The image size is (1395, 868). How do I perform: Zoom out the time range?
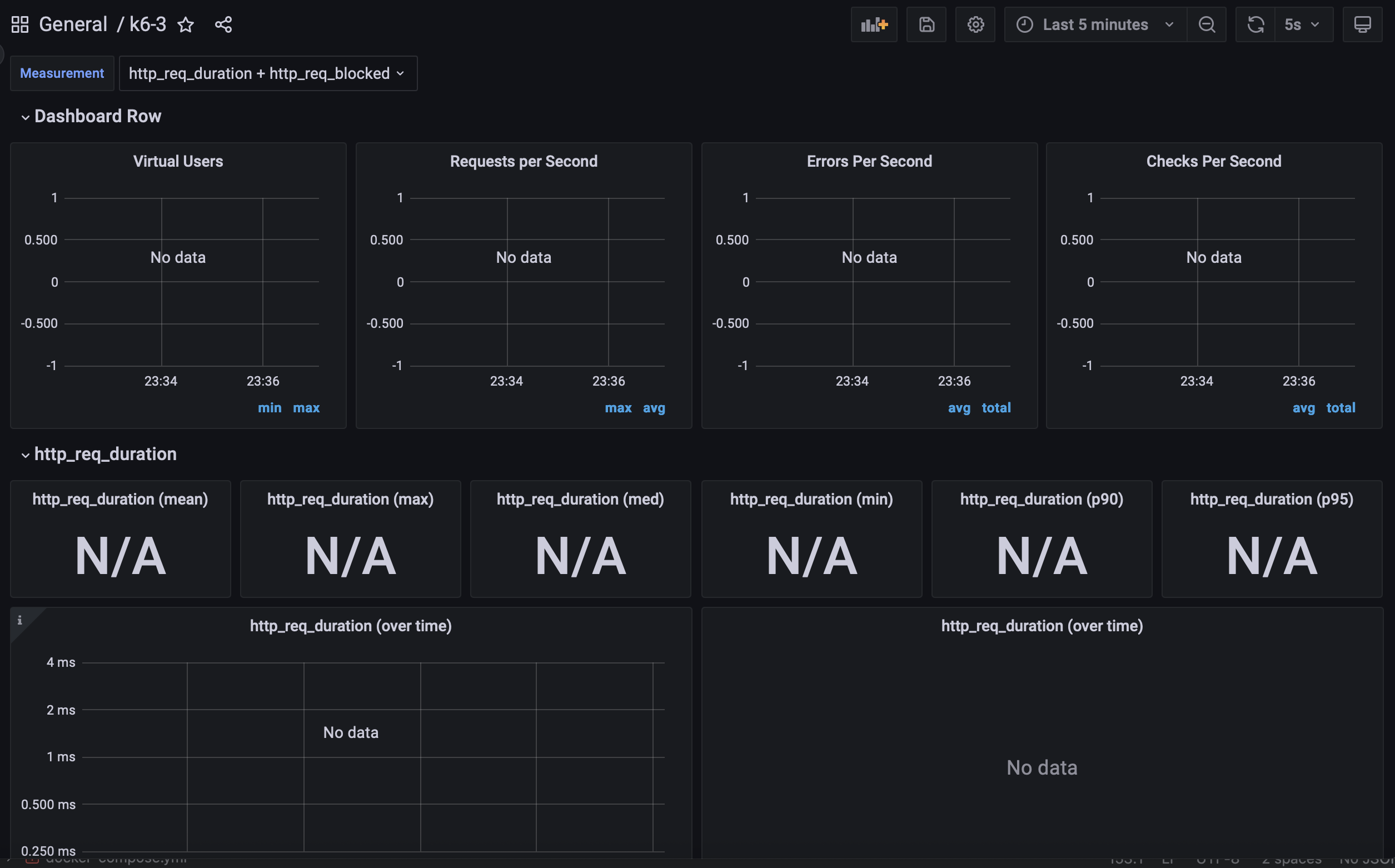click(1207, 24)
